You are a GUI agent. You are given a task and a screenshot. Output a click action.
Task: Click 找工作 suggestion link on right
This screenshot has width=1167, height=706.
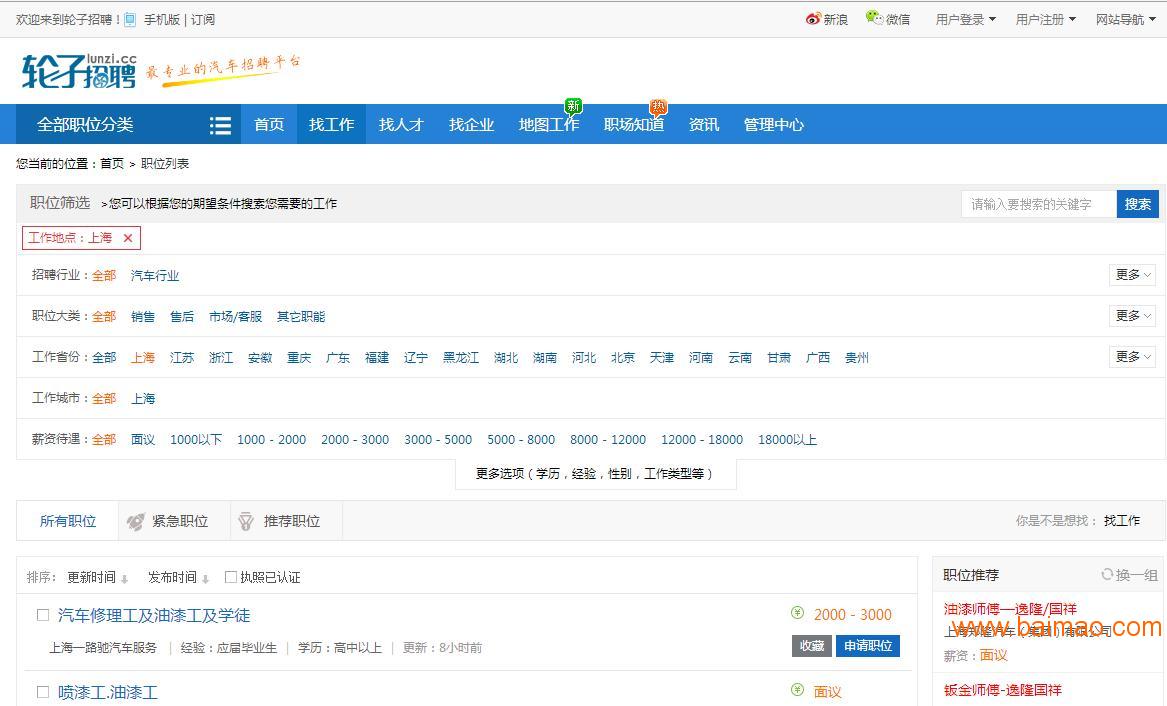pyautogui.click(x=1122, y=521)
